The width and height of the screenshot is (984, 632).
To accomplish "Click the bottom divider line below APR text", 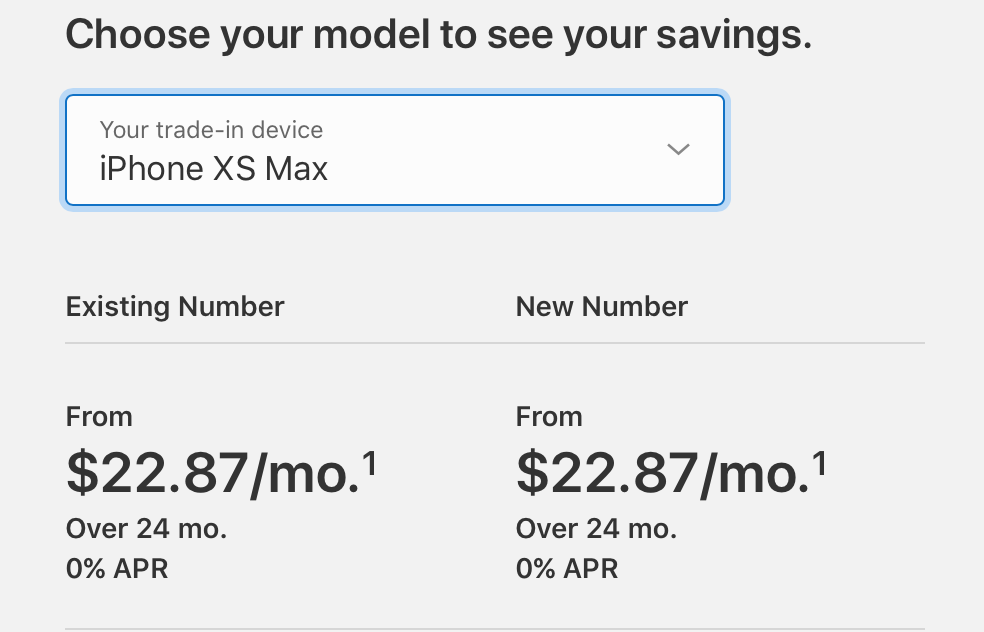I will (x=495, y=629).
